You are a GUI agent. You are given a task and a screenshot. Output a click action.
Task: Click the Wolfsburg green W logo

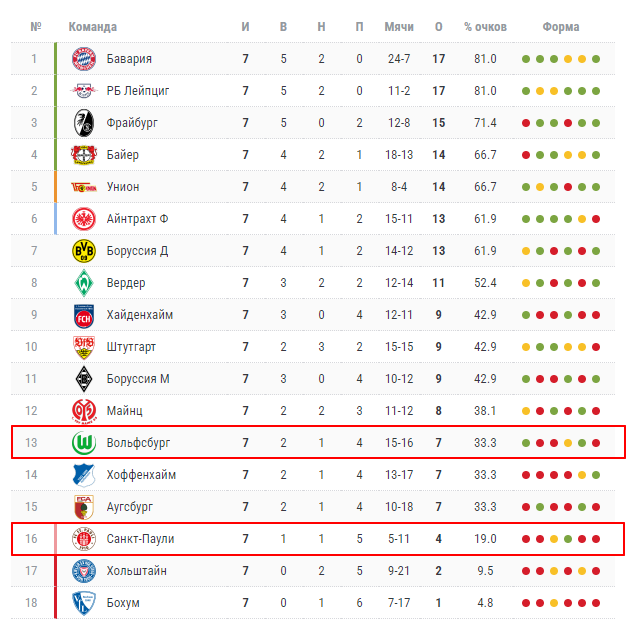pos(83,442)
